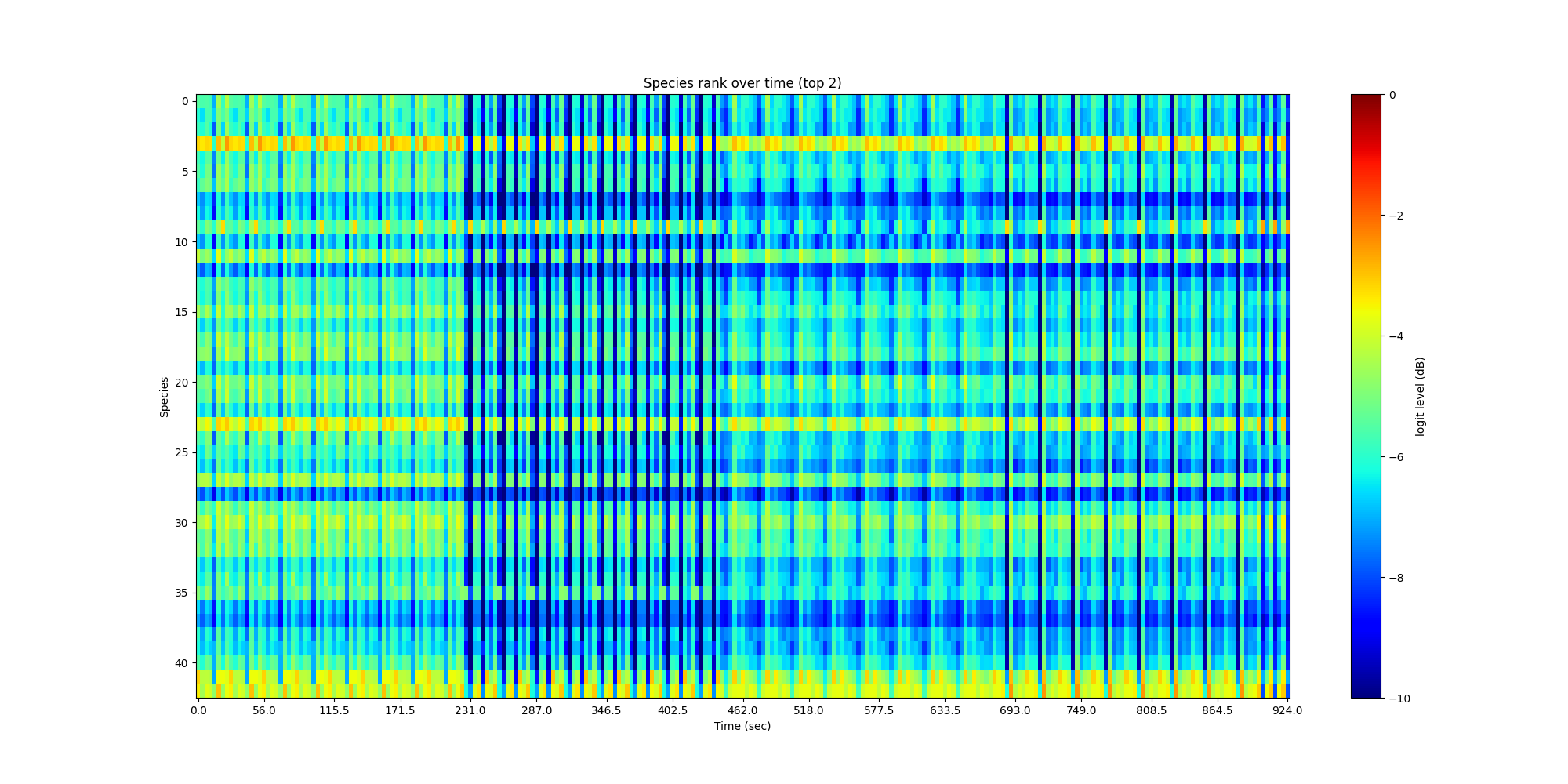Select the 231.0 tick on the time axis
This screenshot has height=784, width=1568.
coord(470,710)
